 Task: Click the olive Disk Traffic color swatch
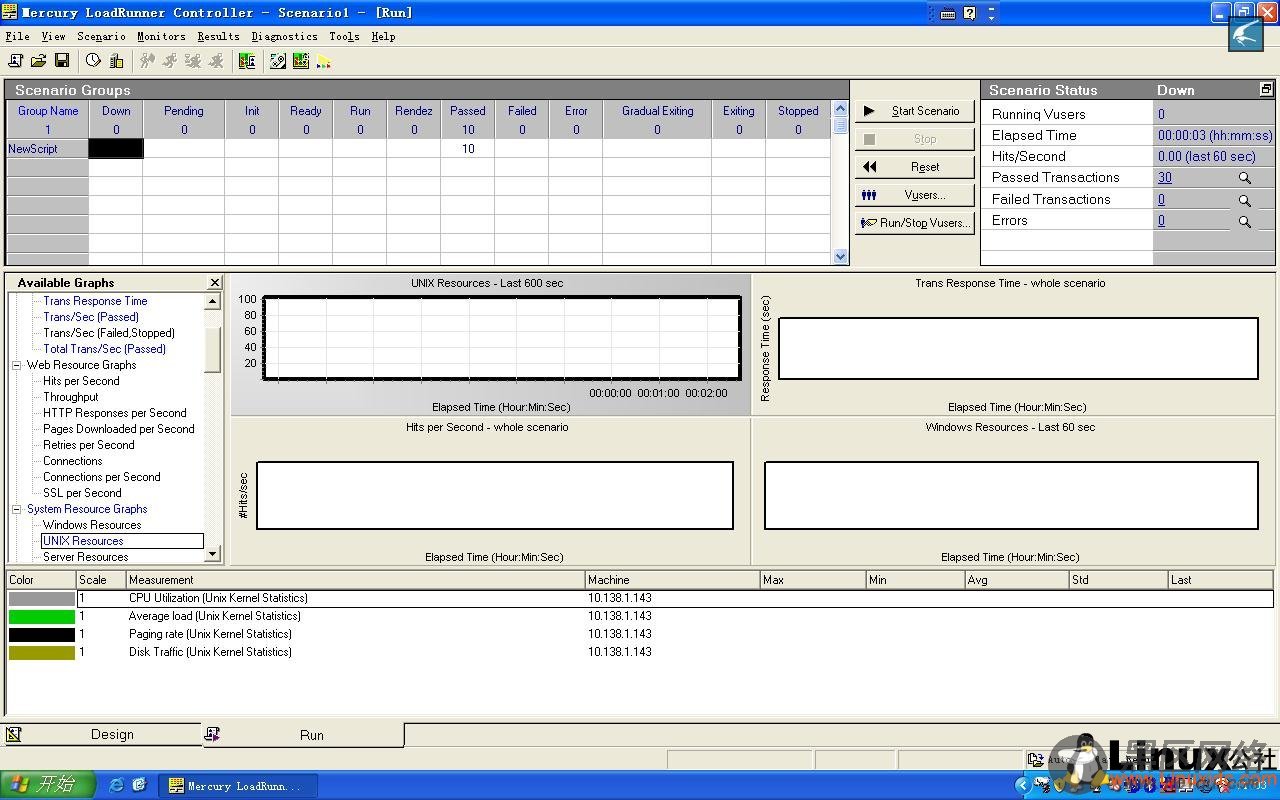(41, 652)
